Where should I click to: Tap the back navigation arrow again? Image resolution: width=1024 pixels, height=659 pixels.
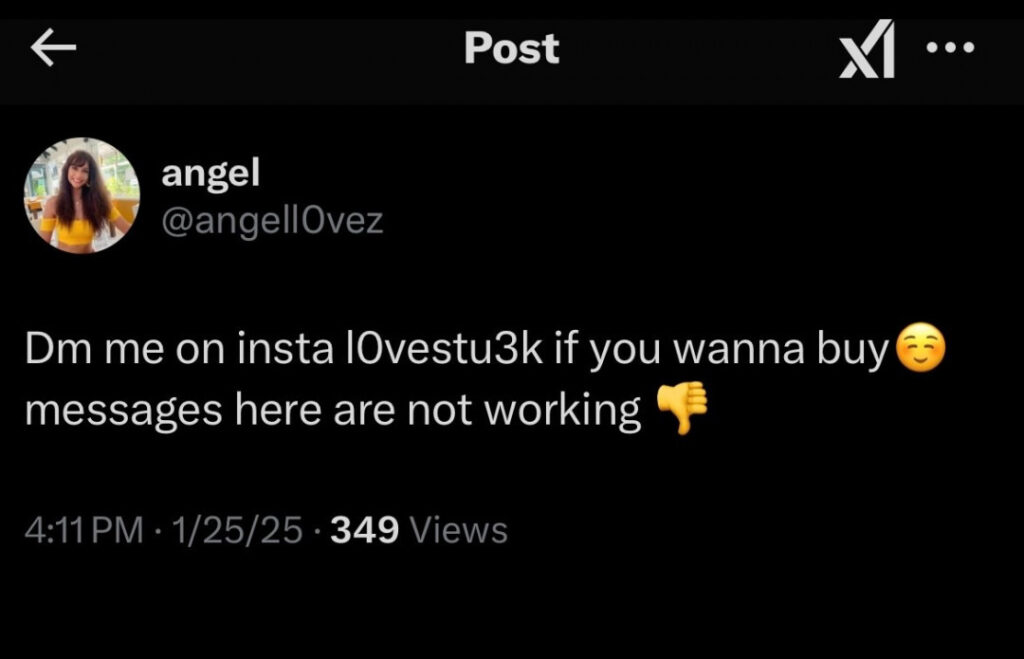pyautogui.click(x=55, y=47)
